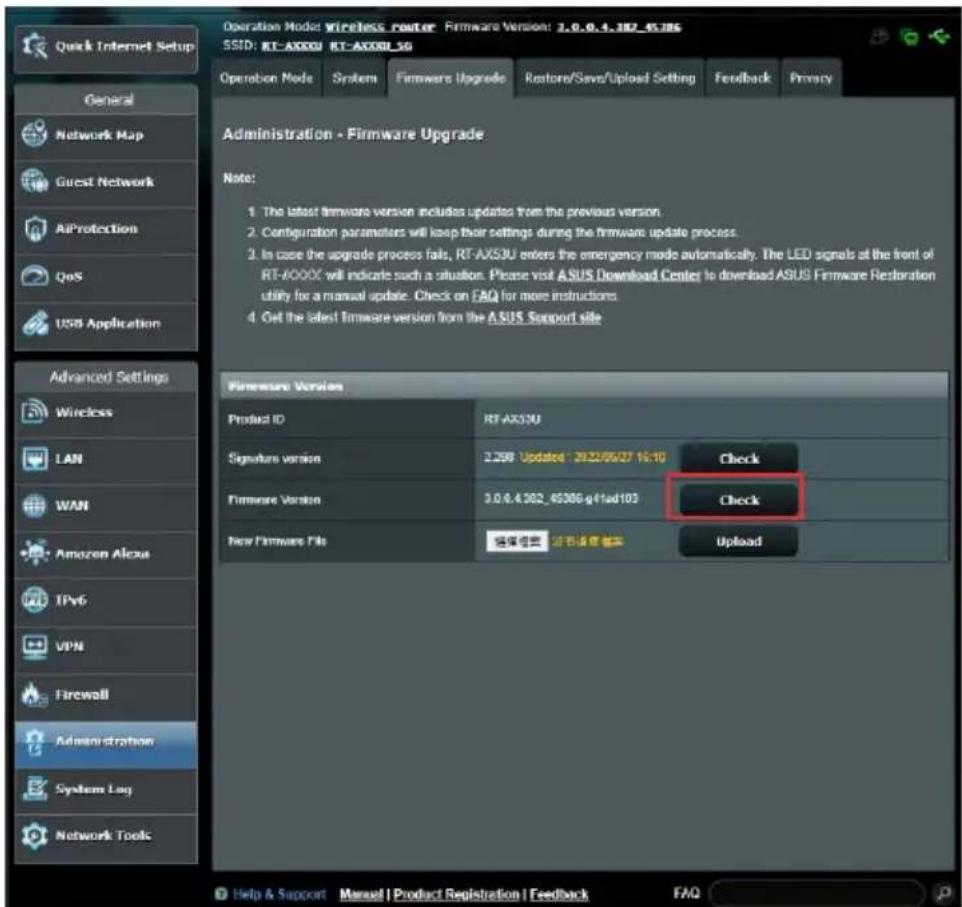Viewport: 962px width, 907px height.
Task: Open the Amazon Alexa page
Action: 106,554
